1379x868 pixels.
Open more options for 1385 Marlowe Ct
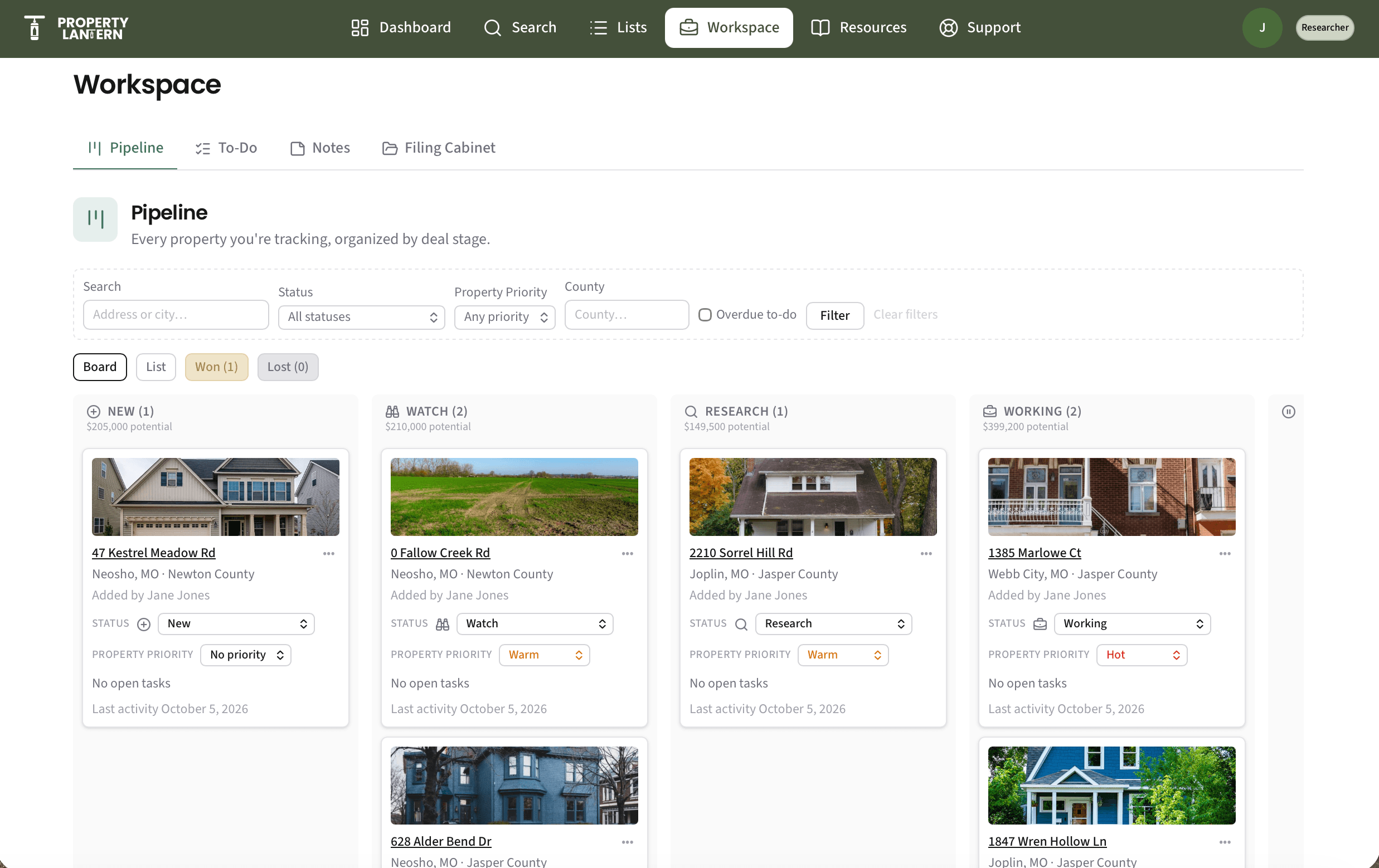1226,553
